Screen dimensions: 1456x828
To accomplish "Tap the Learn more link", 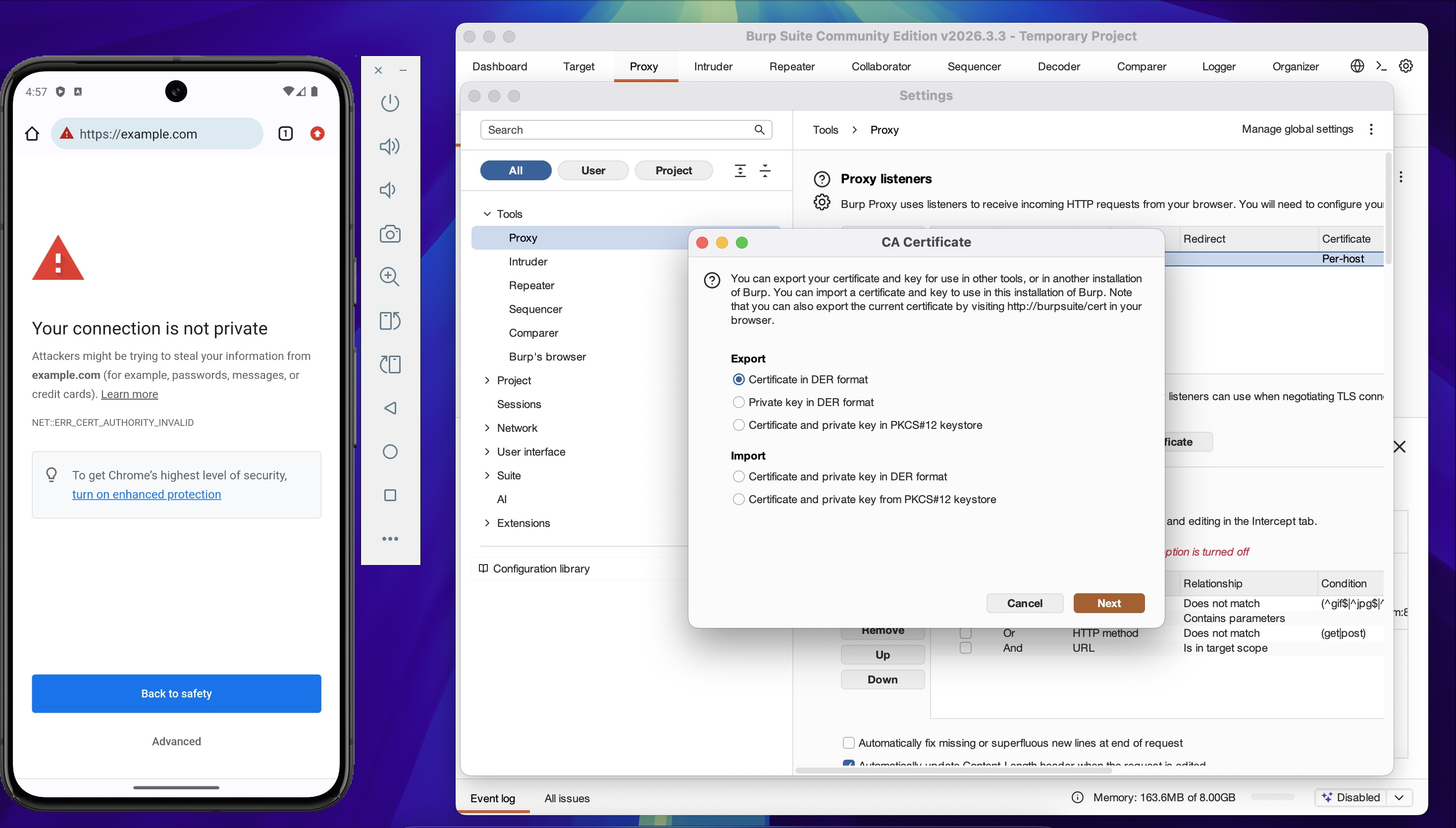I will [x=130, y=394].
